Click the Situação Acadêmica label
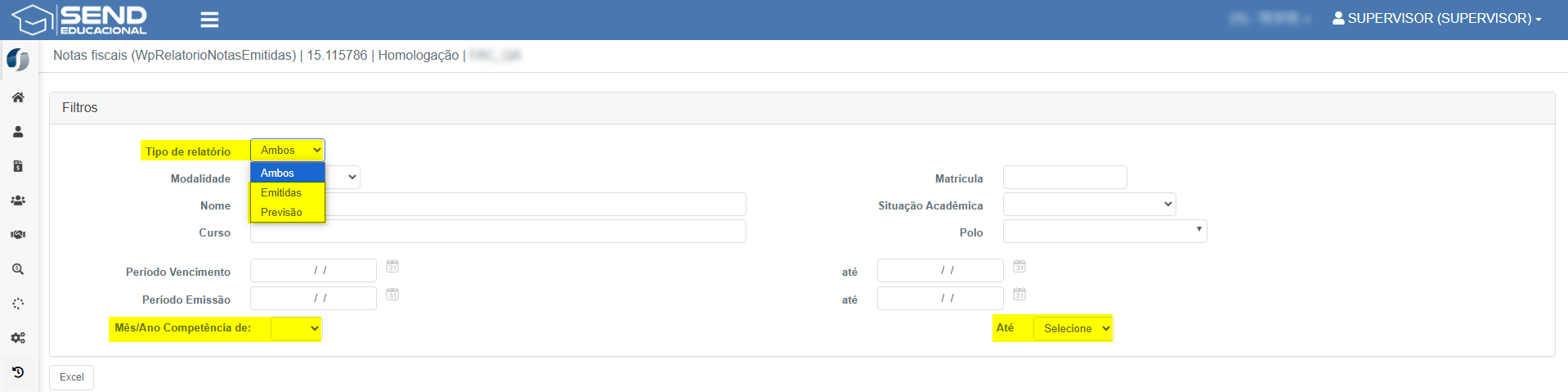 point(930,205)
